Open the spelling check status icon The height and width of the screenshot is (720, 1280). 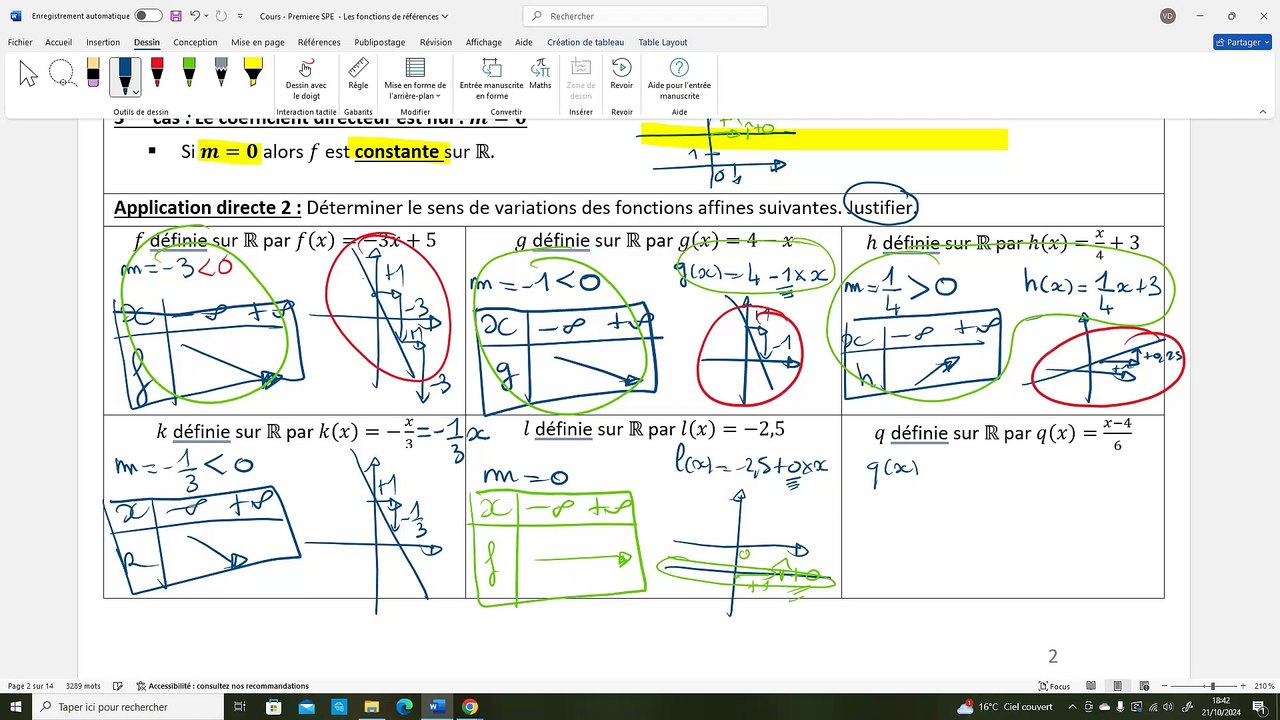point(118,686)
